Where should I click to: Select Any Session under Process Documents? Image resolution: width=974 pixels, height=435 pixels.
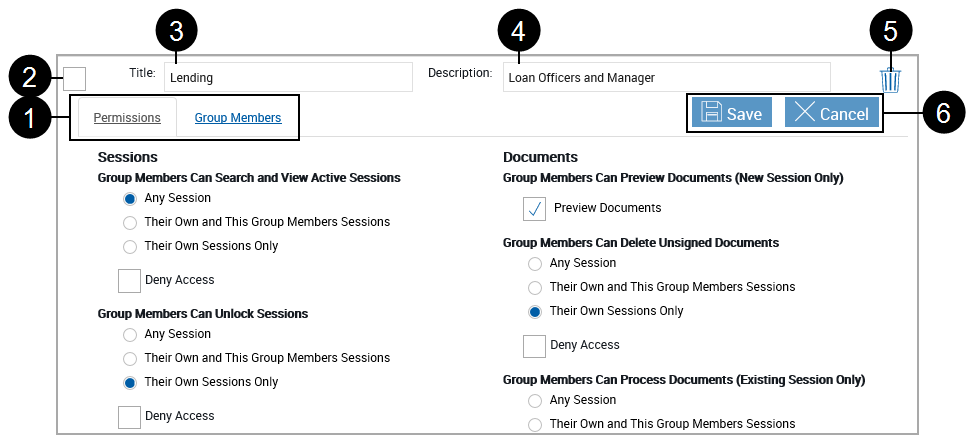coord(535,401)
